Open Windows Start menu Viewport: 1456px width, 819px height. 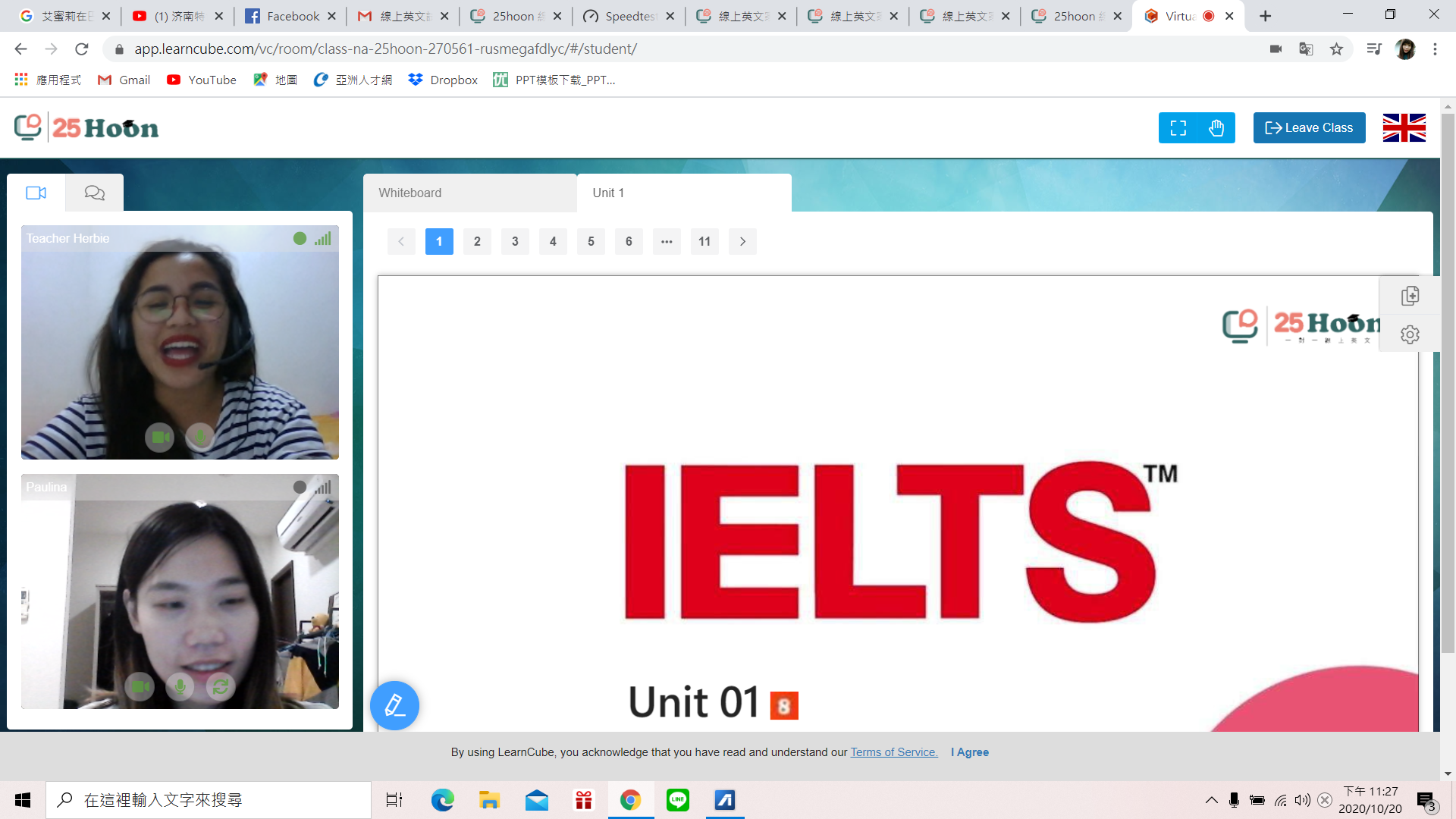click(23, 800)
